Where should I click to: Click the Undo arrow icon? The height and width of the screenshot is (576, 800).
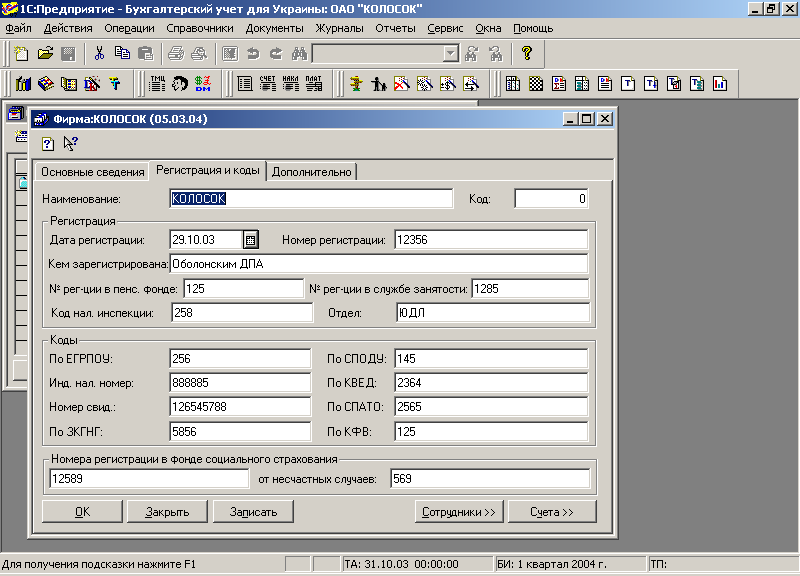253,54
